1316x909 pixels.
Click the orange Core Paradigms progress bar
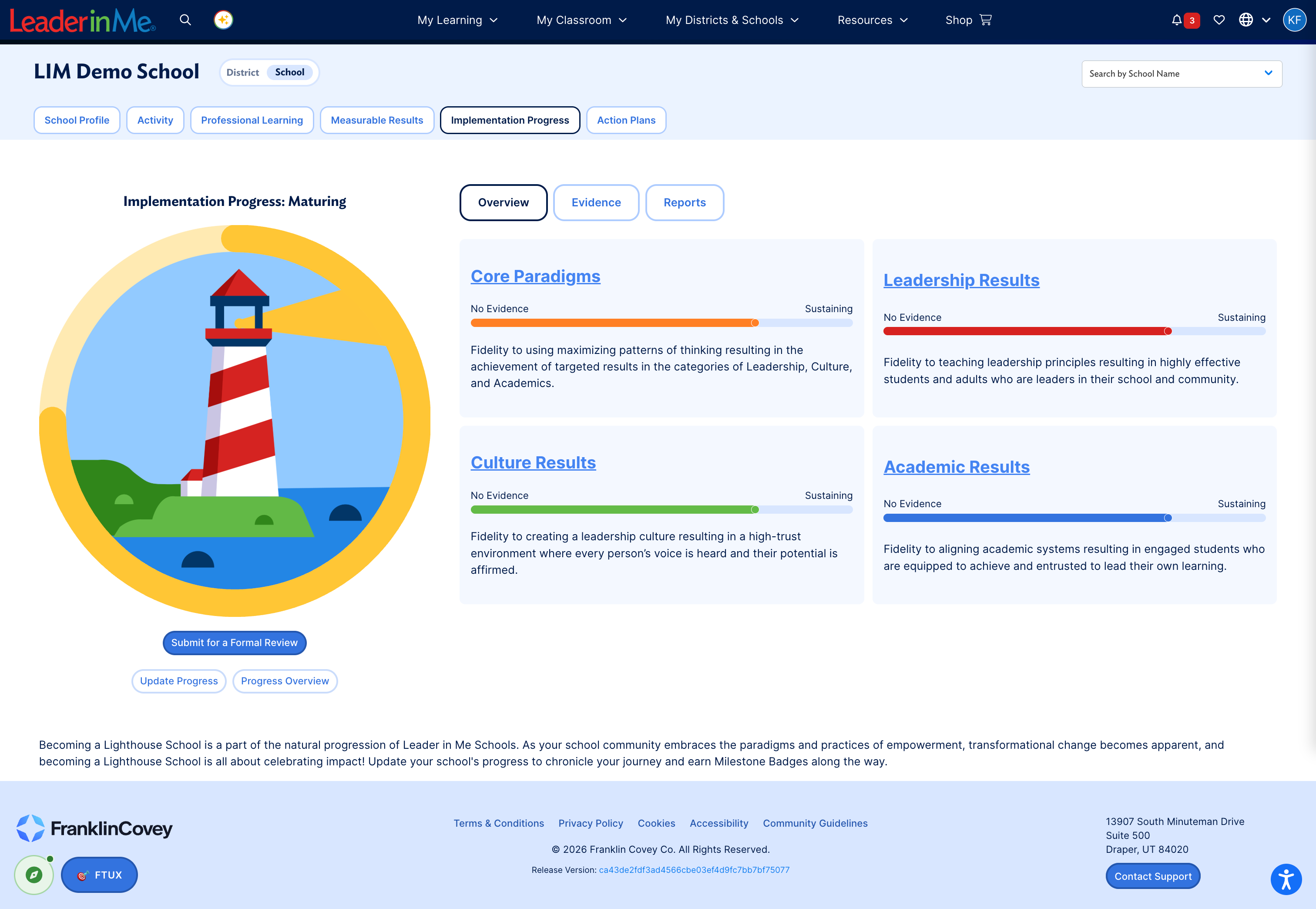point(661,323)
